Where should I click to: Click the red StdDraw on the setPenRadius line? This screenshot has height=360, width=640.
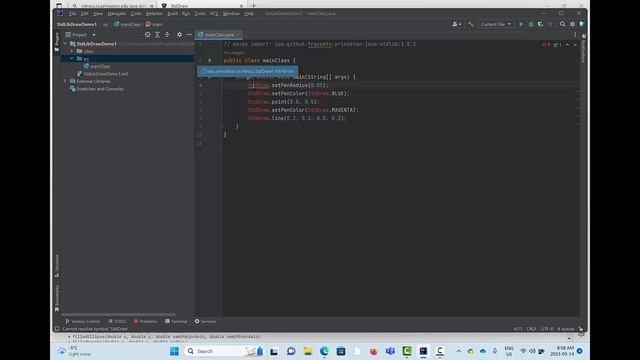point(258,85)
